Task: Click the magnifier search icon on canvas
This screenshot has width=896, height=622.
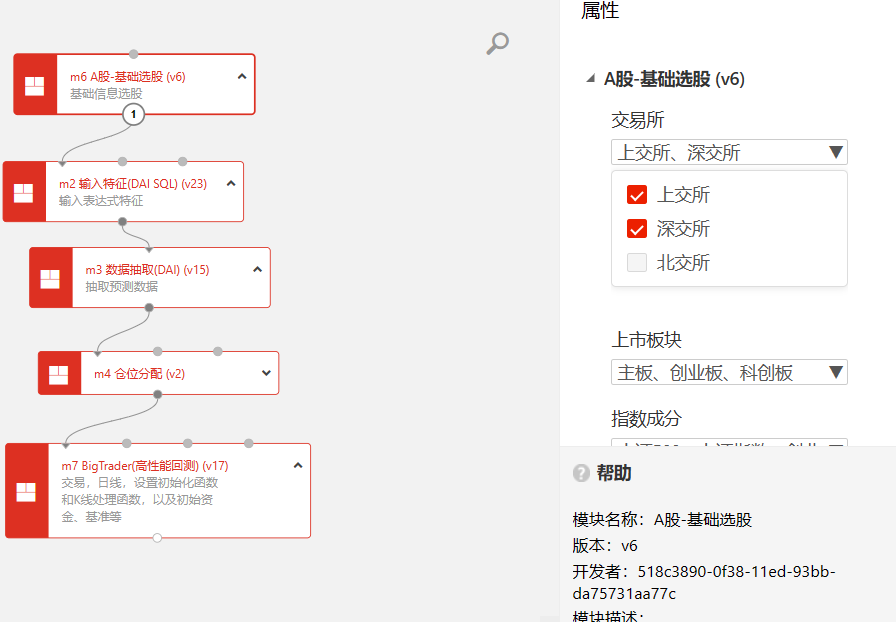Action: point(497,43)
